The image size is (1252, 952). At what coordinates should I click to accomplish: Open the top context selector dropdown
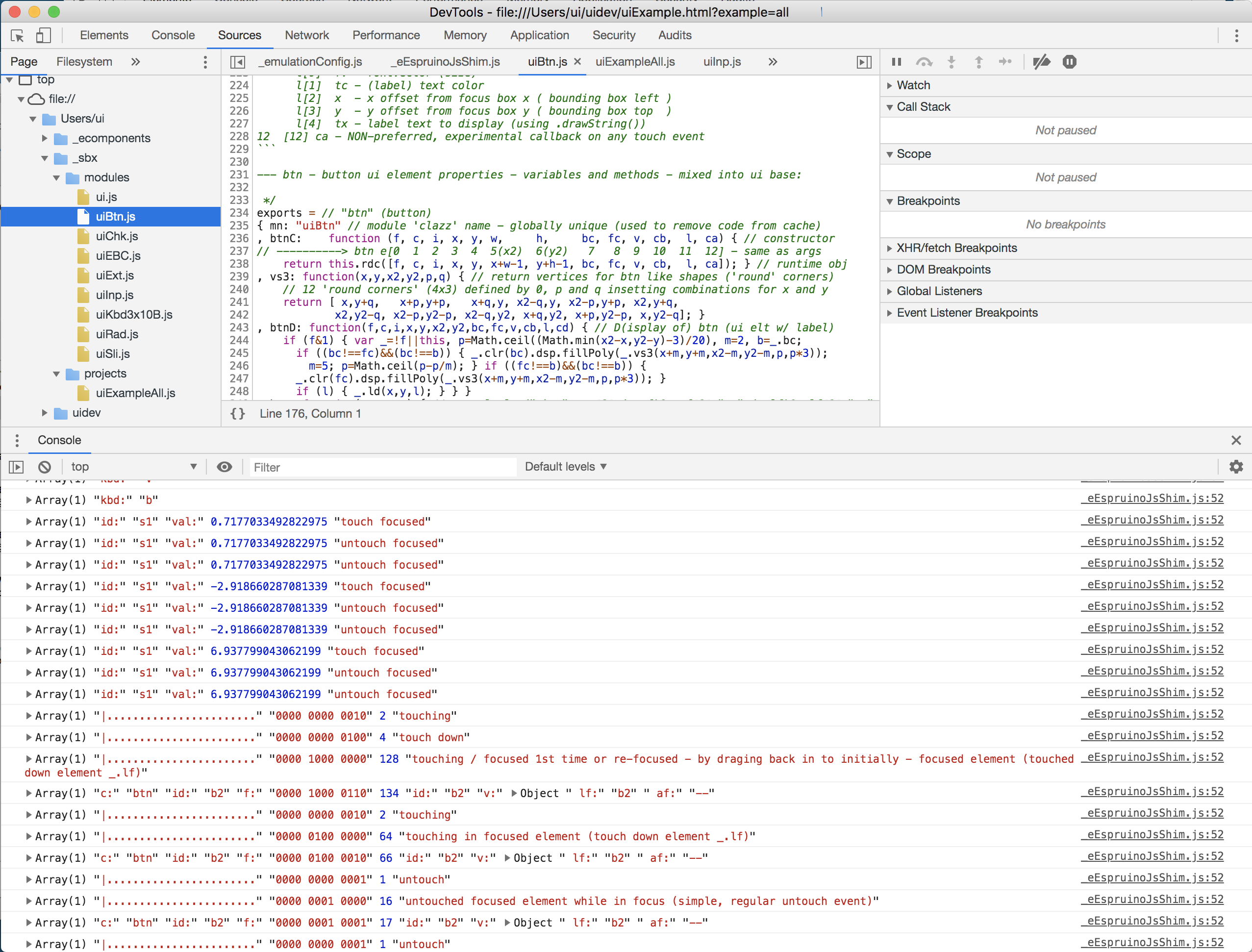[x=134, y=467]
